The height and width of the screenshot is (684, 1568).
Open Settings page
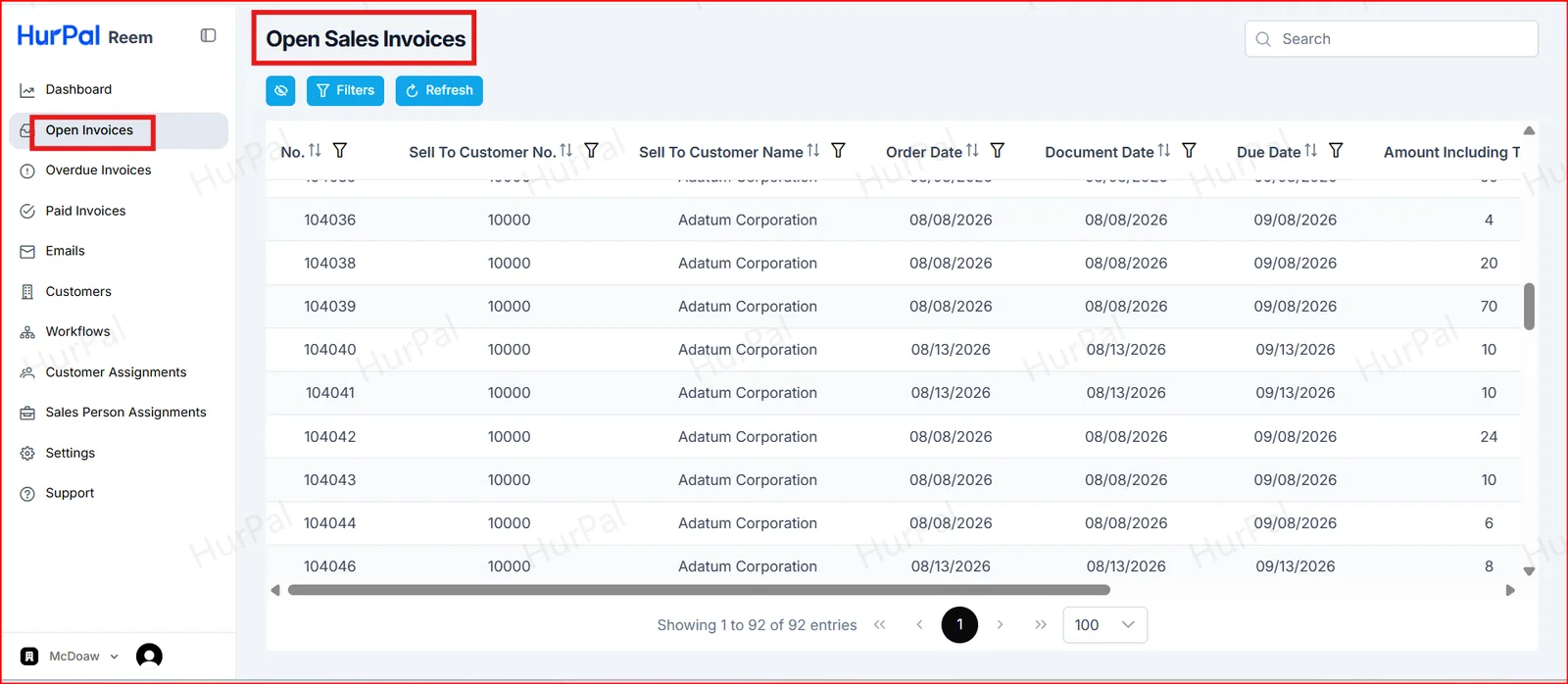point(70,454)
